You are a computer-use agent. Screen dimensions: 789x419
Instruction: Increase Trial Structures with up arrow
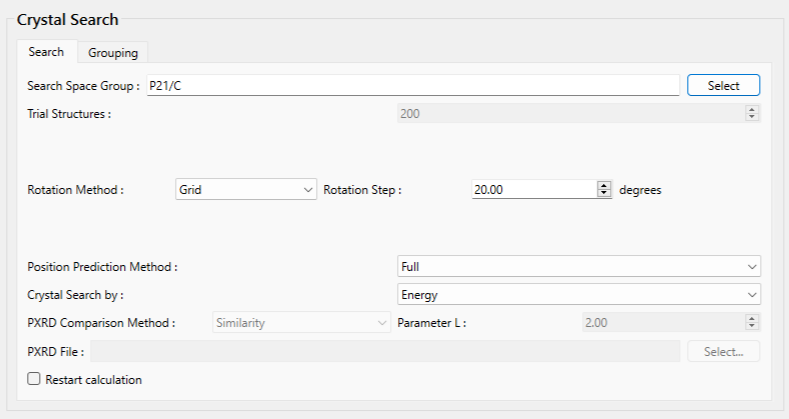coord(752,109)
